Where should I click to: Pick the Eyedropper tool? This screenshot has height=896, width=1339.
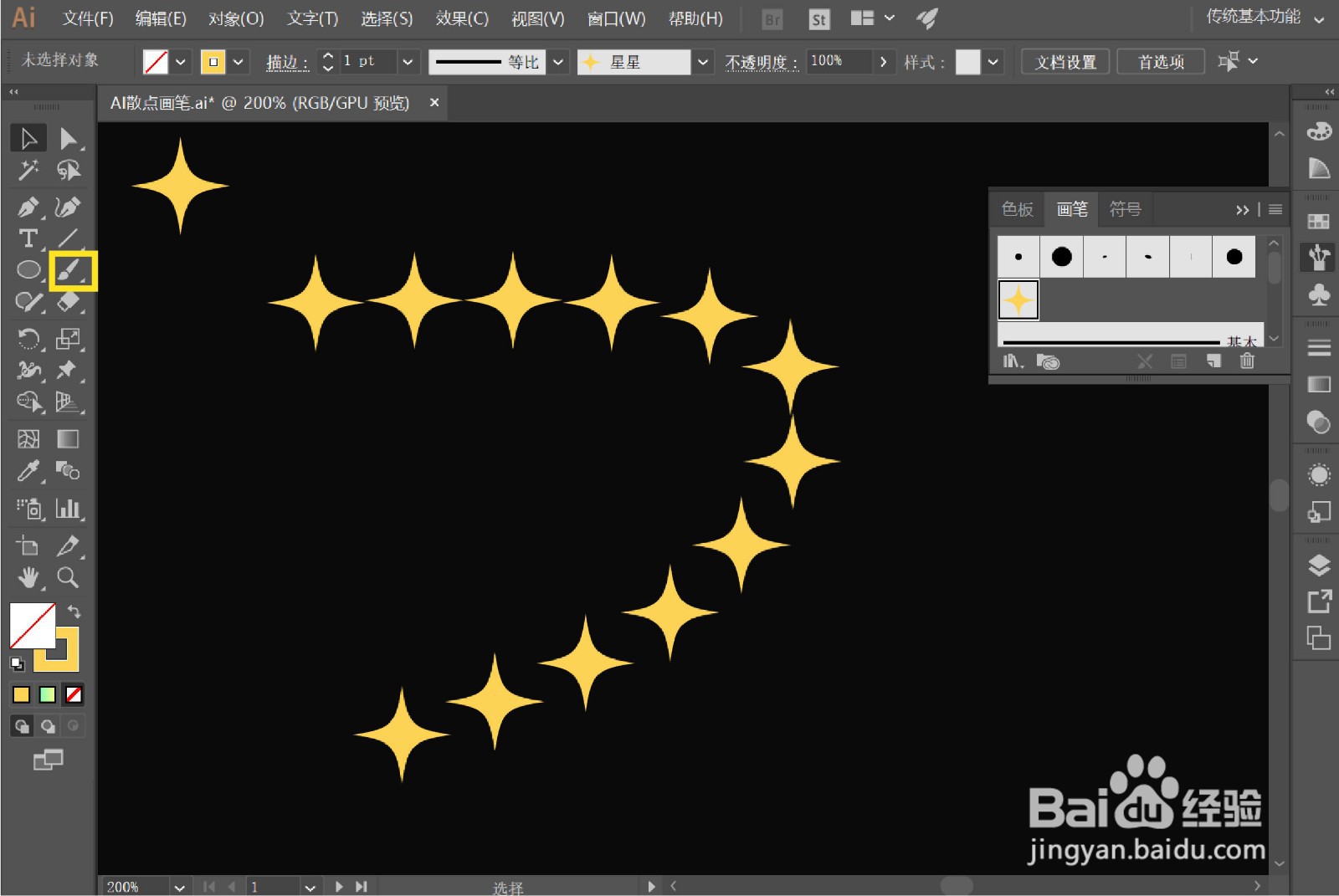tap(28, 471)
